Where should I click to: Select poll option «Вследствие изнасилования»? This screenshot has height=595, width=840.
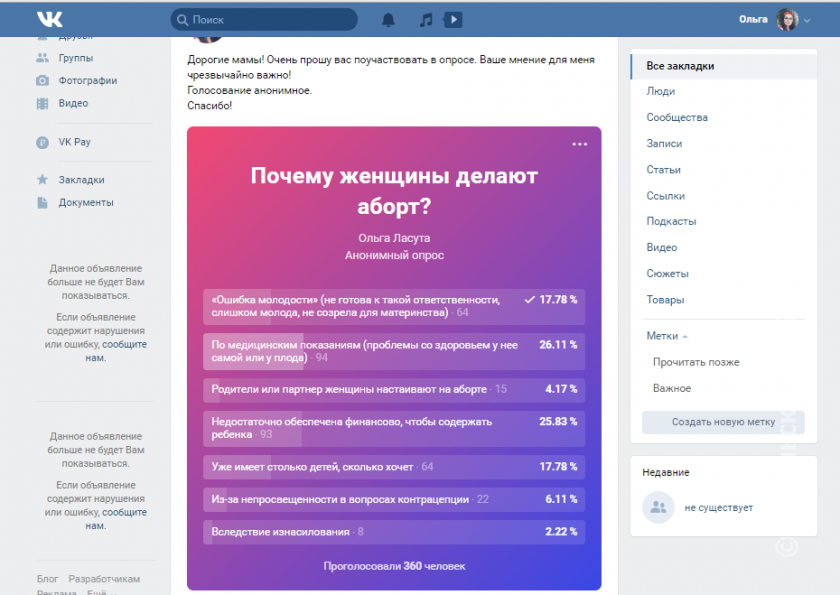[393, 532]
